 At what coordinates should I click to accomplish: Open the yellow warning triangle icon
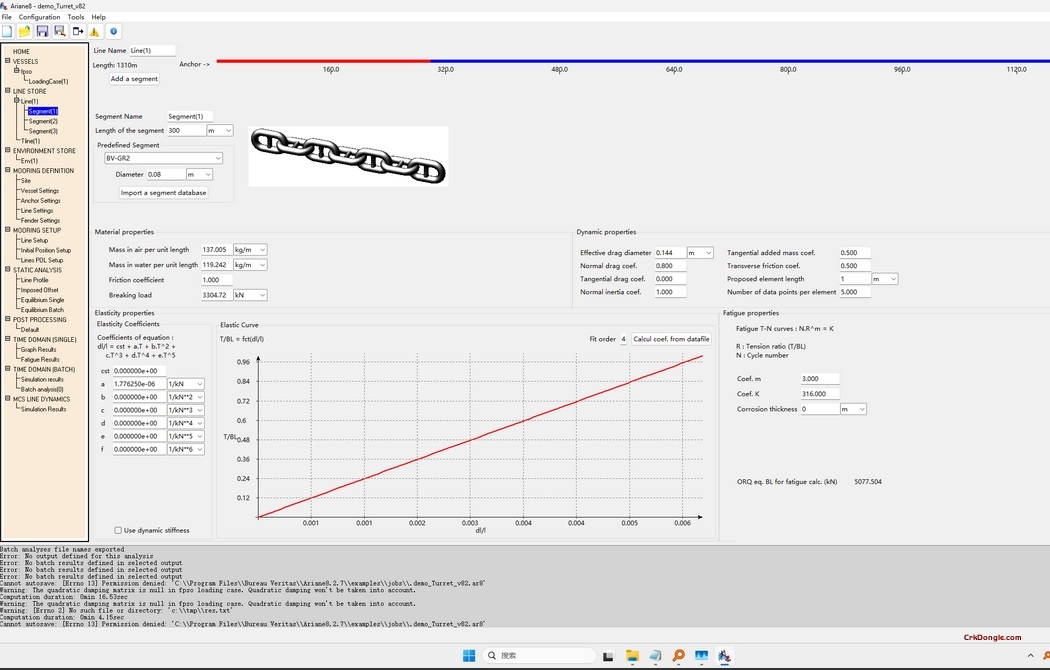tap(95, 32)
